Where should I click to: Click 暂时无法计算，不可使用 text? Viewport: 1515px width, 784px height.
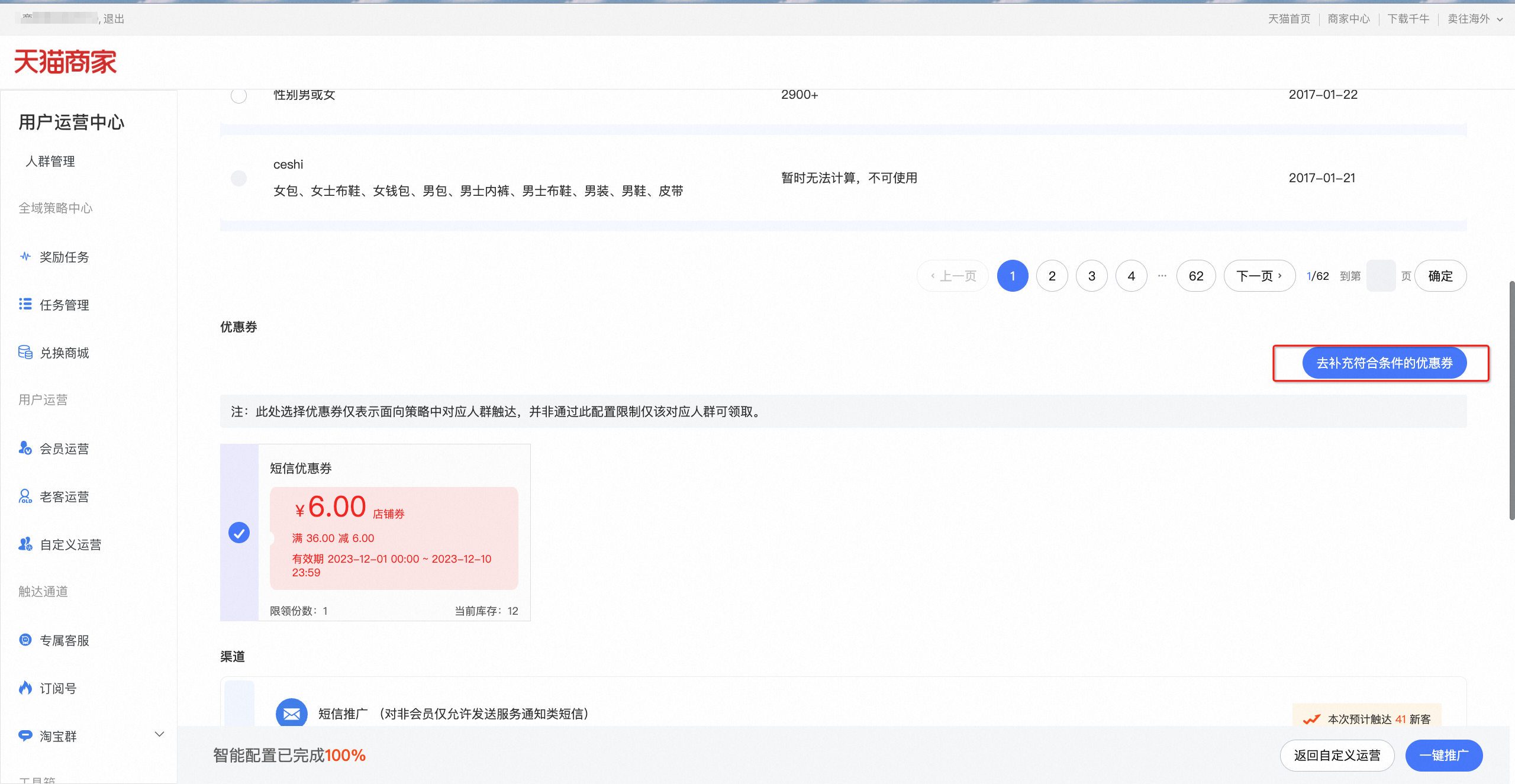849,178
